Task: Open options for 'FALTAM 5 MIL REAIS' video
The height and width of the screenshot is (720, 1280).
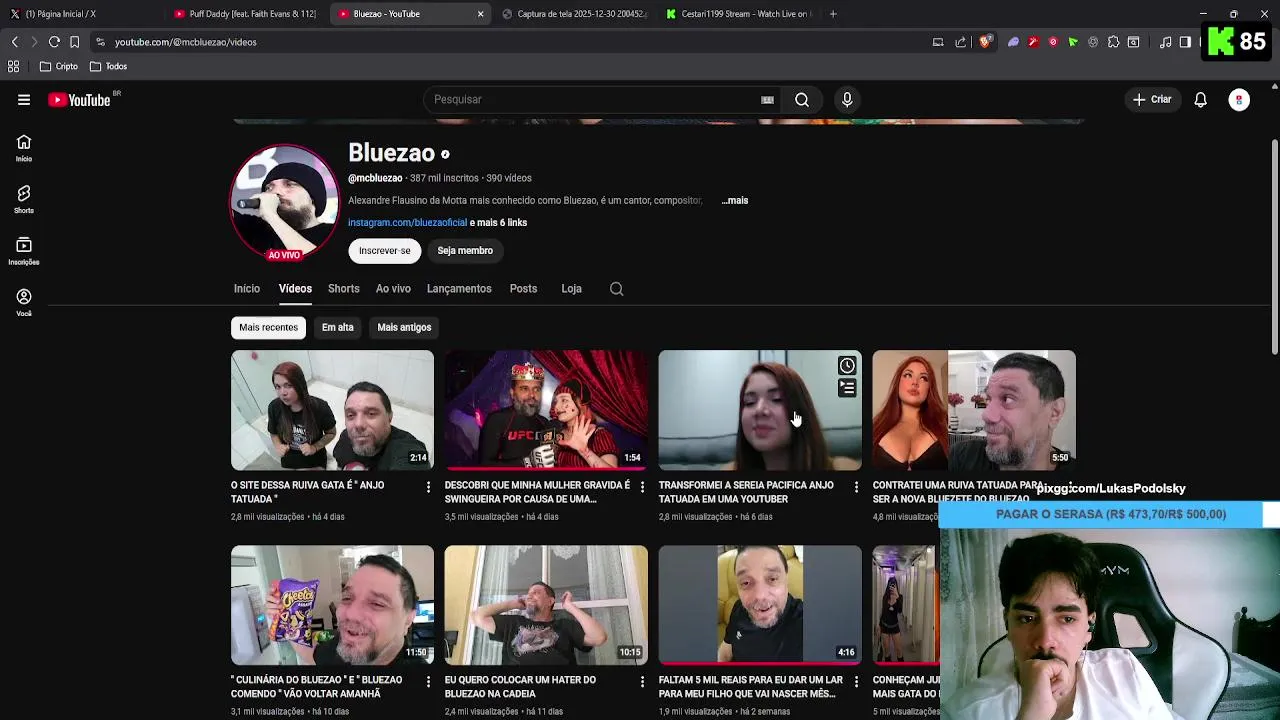Action: [x=855, y=682]
